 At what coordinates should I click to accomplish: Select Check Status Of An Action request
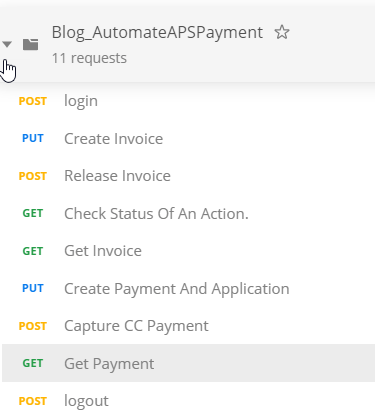[188, 213]
